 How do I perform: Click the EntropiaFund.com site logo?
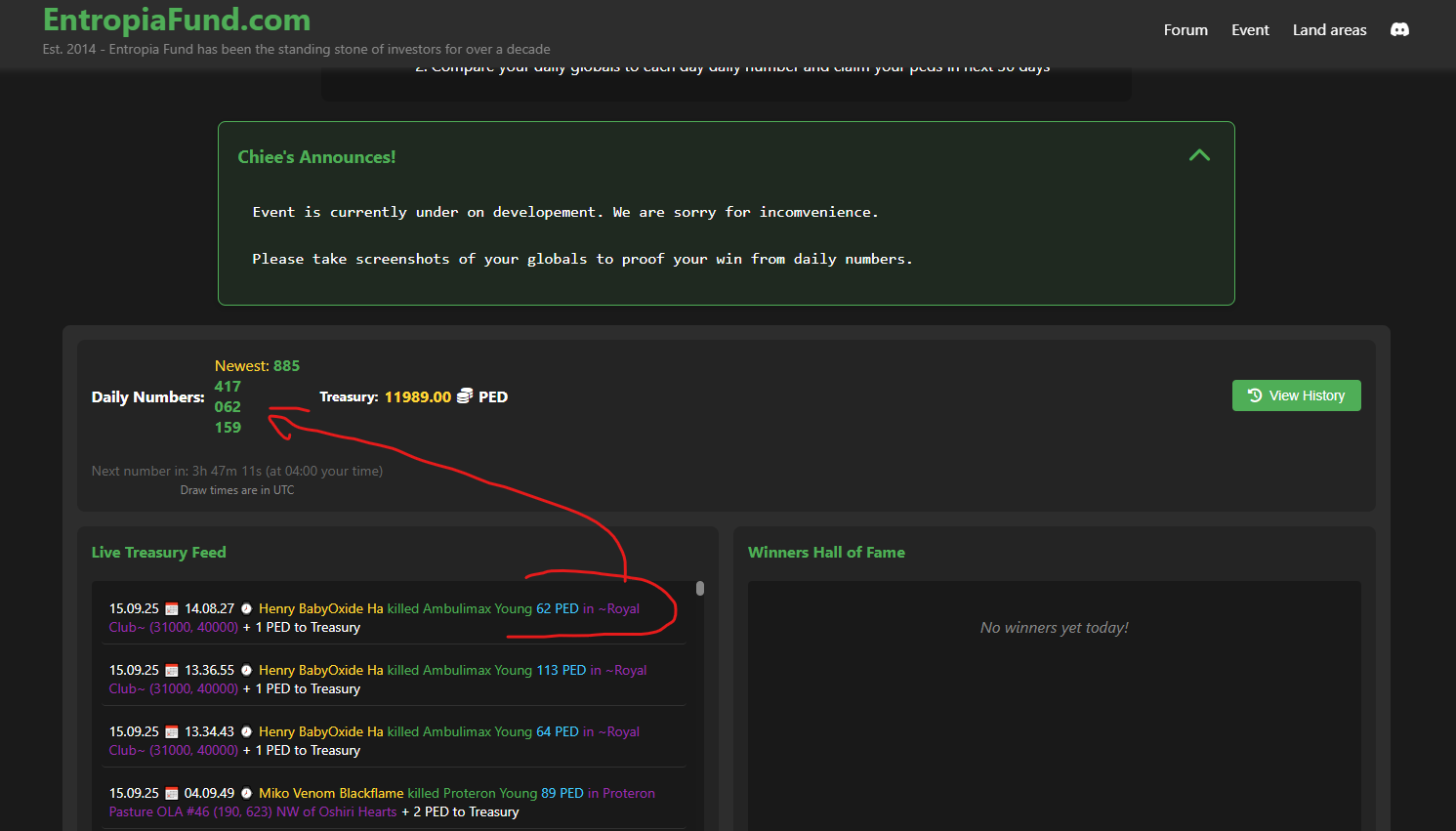pos(177,20)
